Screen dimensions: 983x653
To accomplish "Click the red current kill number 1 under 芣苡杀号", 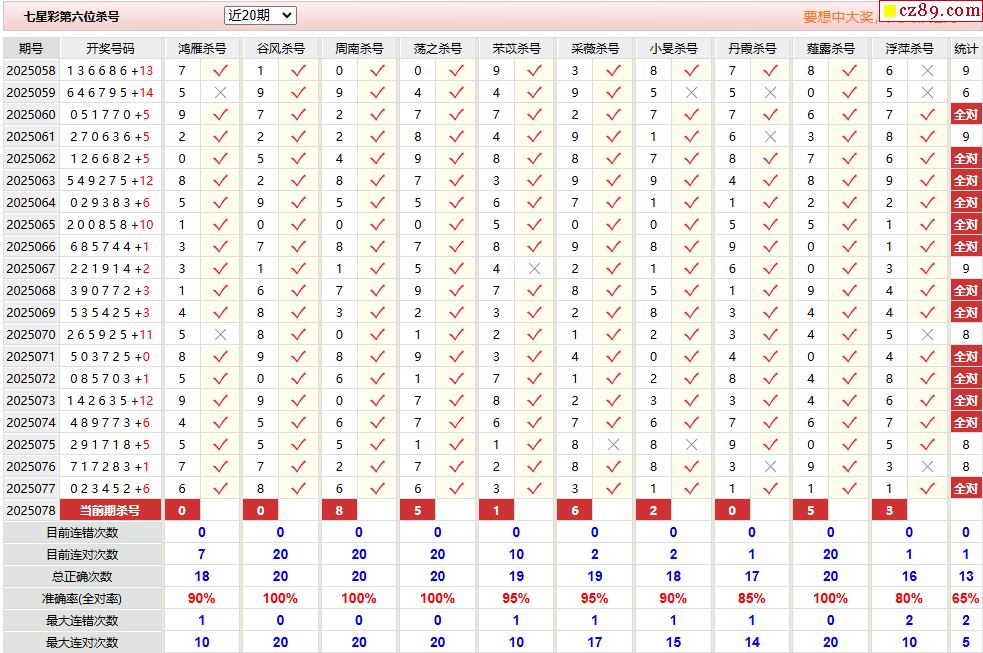I will click(x=496, y=511).
